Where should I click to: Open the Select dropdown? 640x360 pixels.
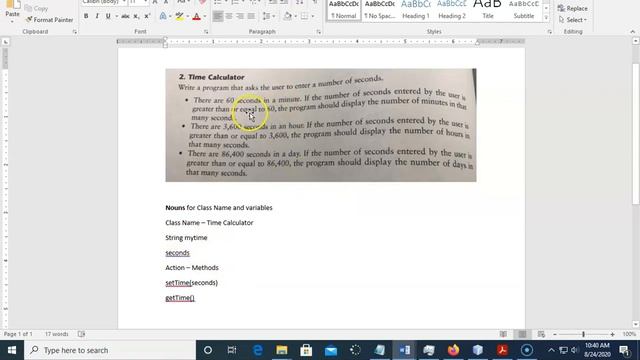coord(573,20)
